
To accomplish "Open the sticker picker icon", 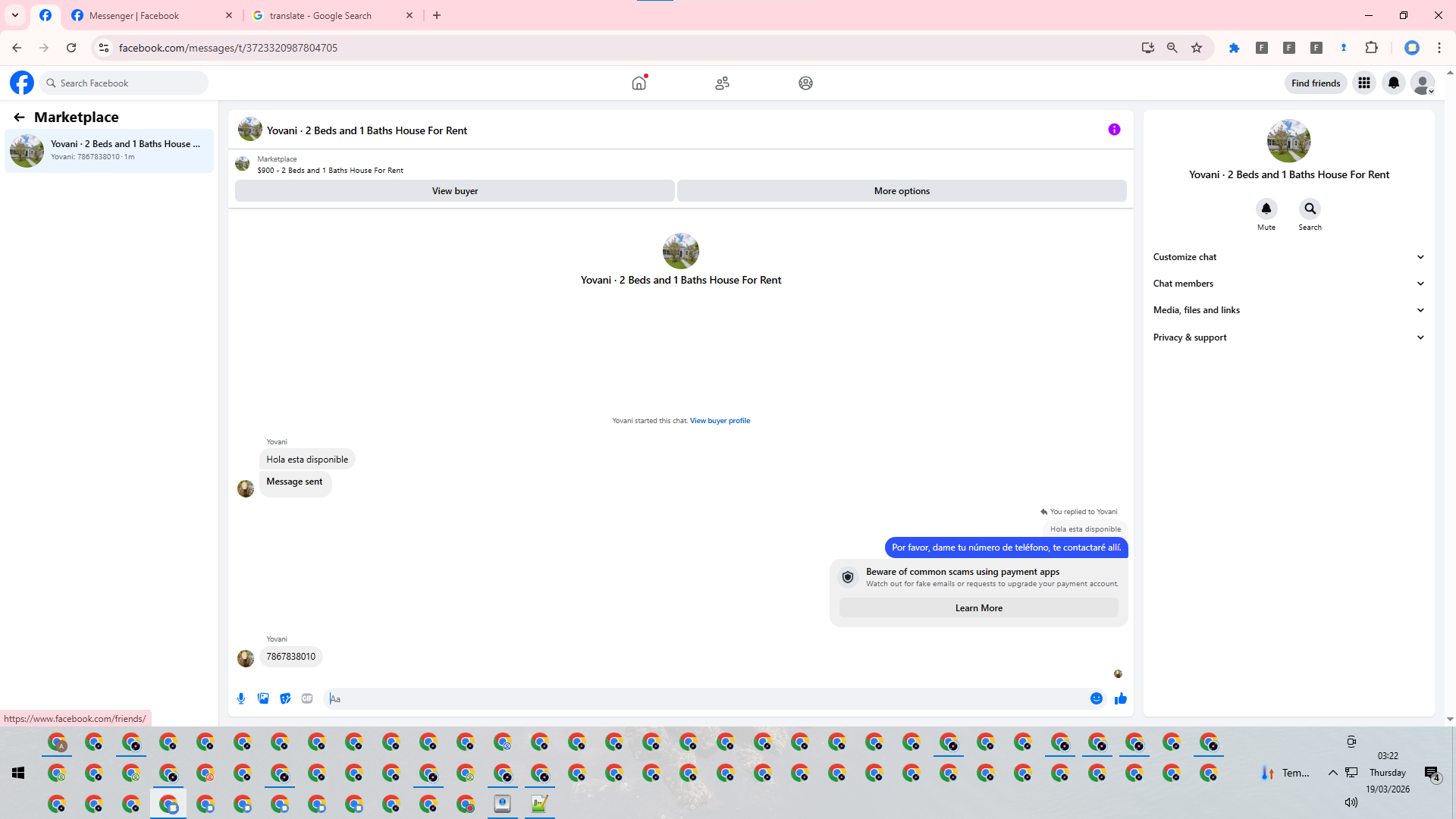I will click(x=285, y=698).
